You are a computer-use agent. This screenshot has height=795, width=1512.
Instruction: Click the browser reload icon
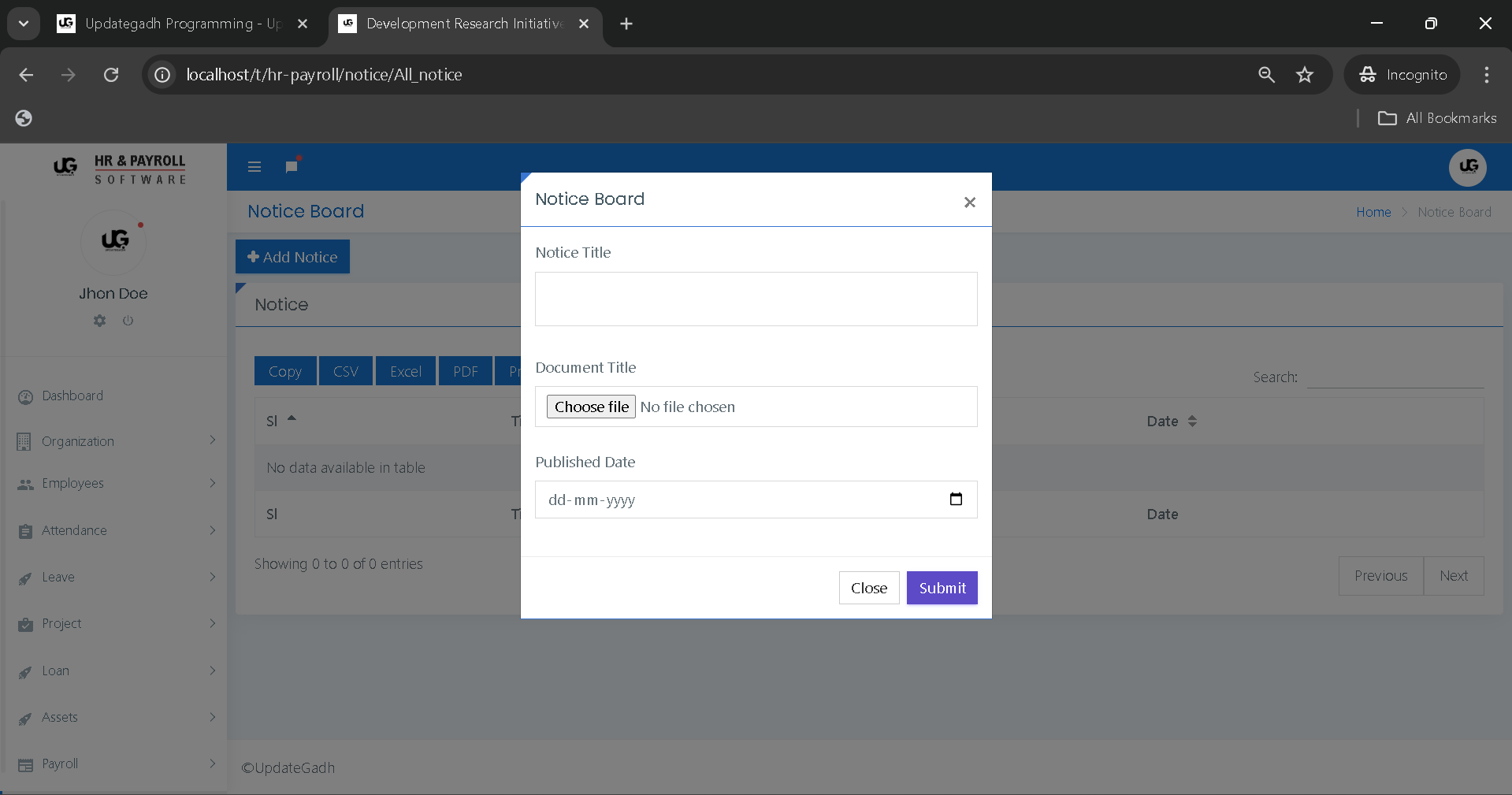coord(111,75)
